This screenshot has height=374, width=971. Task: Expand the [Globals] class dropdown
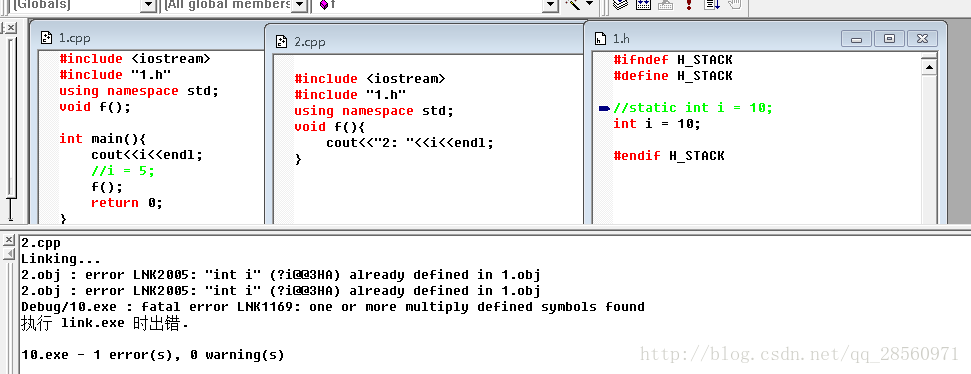148,5
